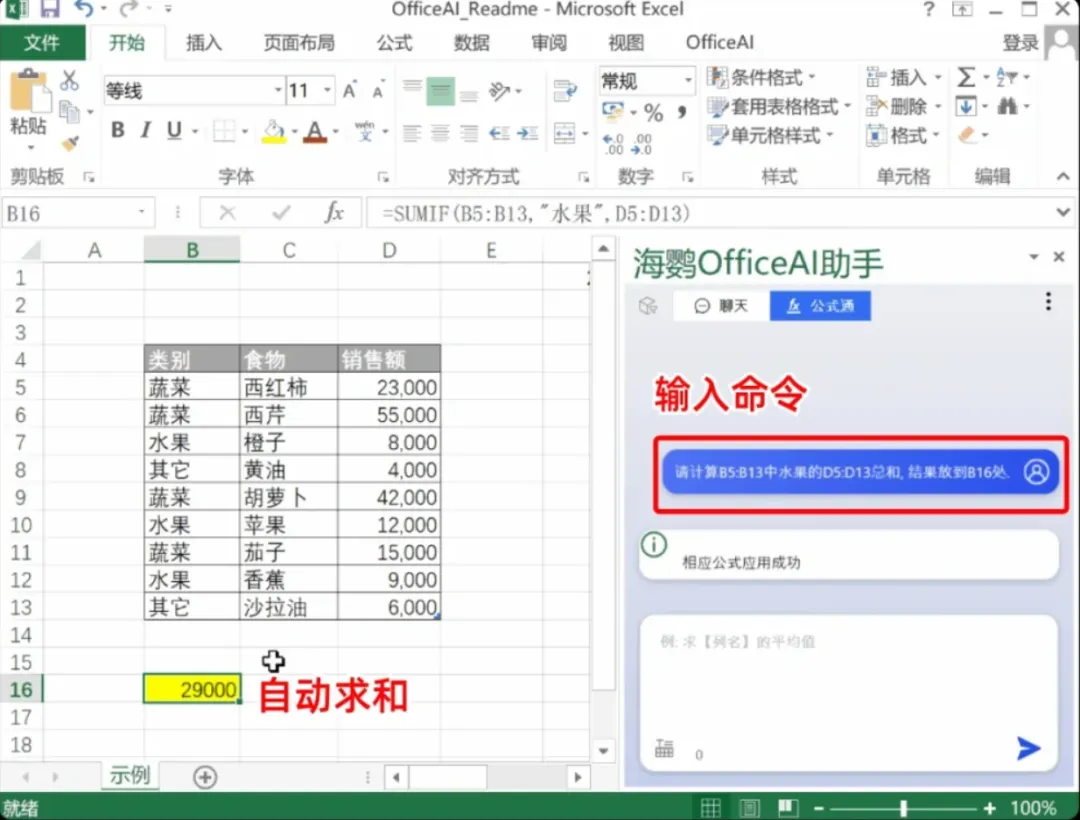
Task: Open the font name dropdown
Action: [278, 90]
